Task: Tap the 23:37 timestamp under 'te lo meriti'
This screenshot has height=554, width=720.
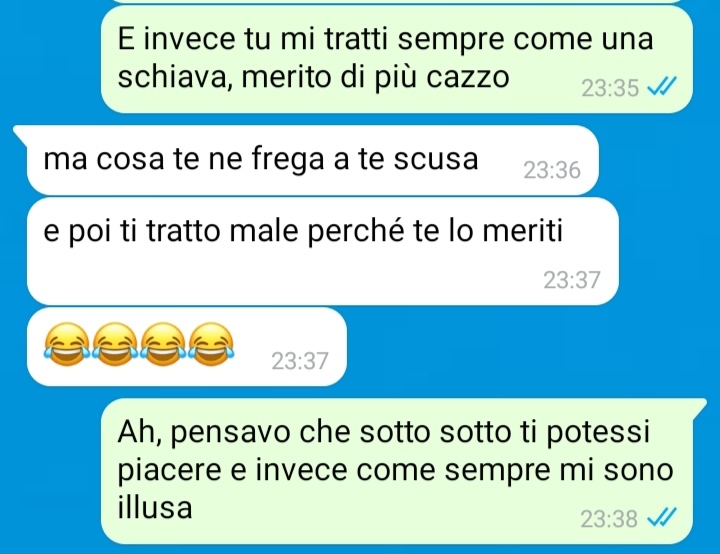Action: click(572, 280)
